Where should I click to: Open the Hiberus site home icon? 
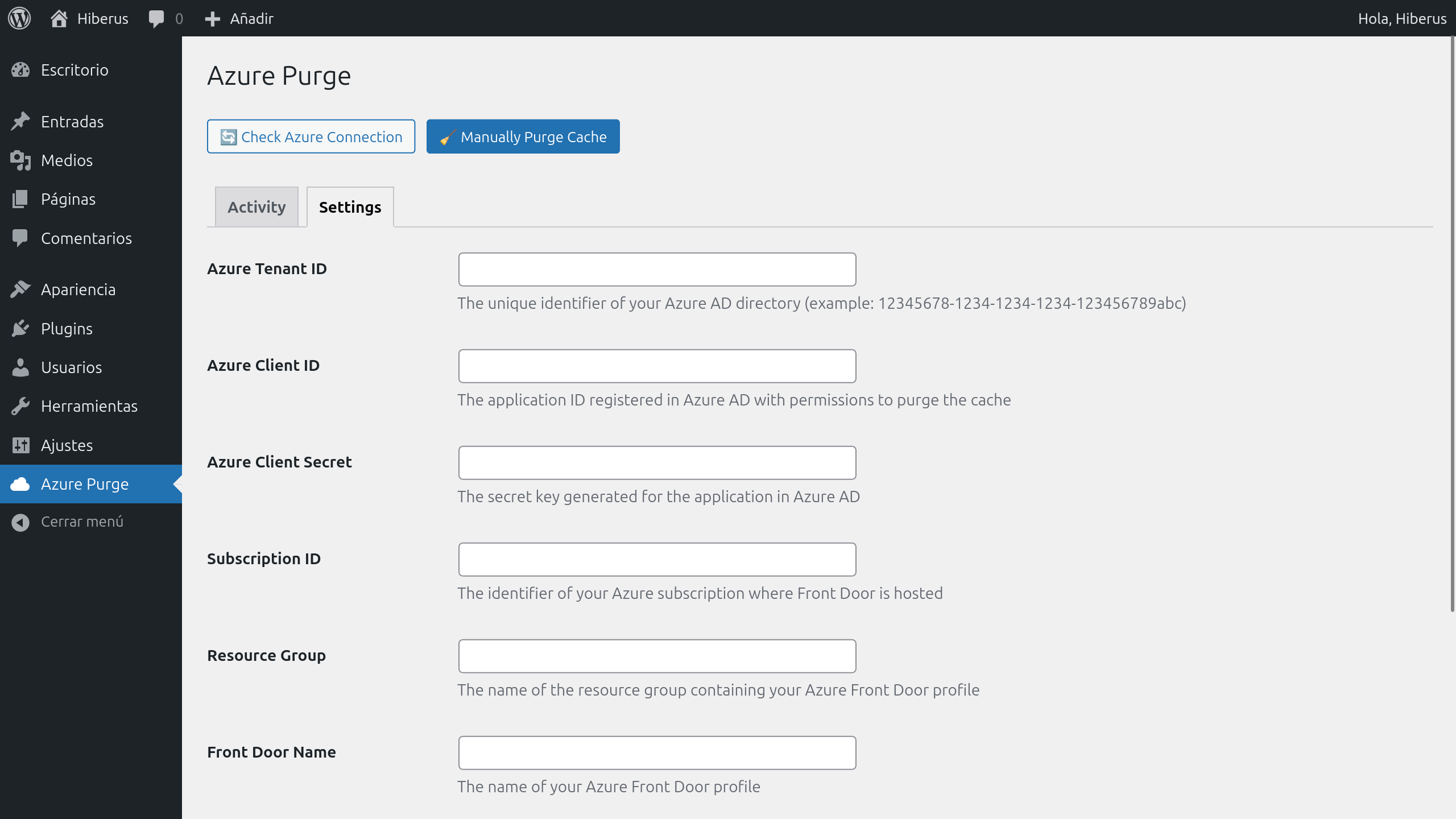pyautogui.click(x=60, y=18)
